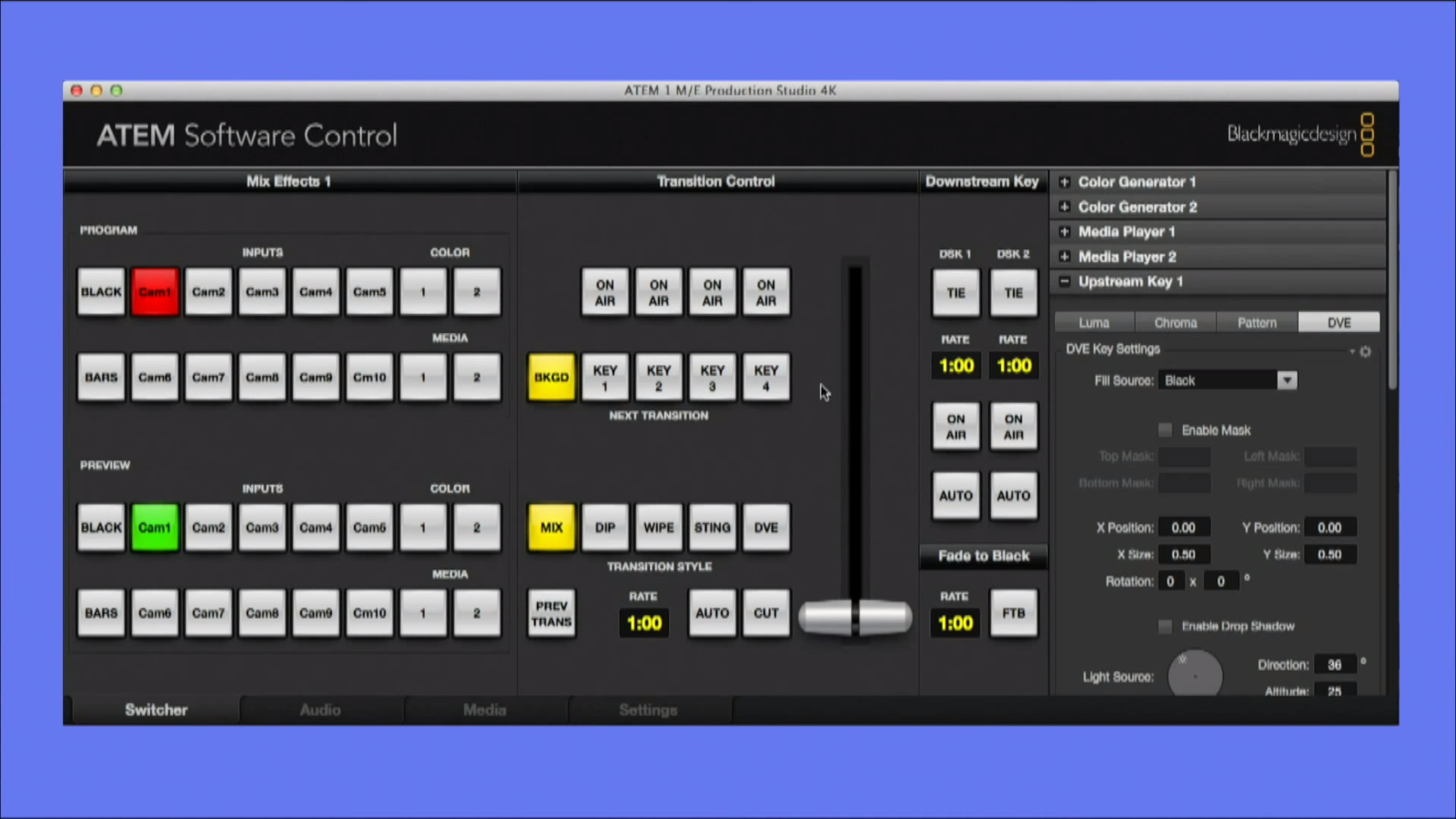The image size is (1456, 819).
Task: Select Cam3 on the Preview bus
Action: pos(262,528)
